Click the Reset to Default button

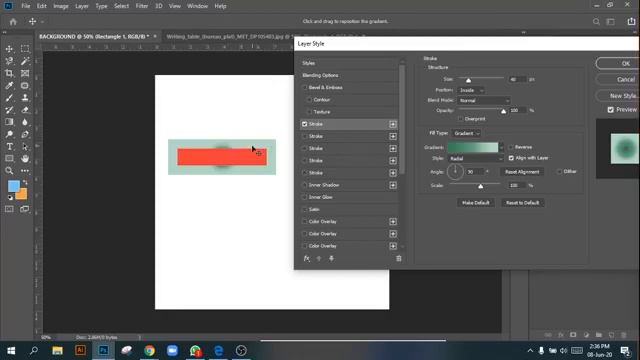click(522, 203)
